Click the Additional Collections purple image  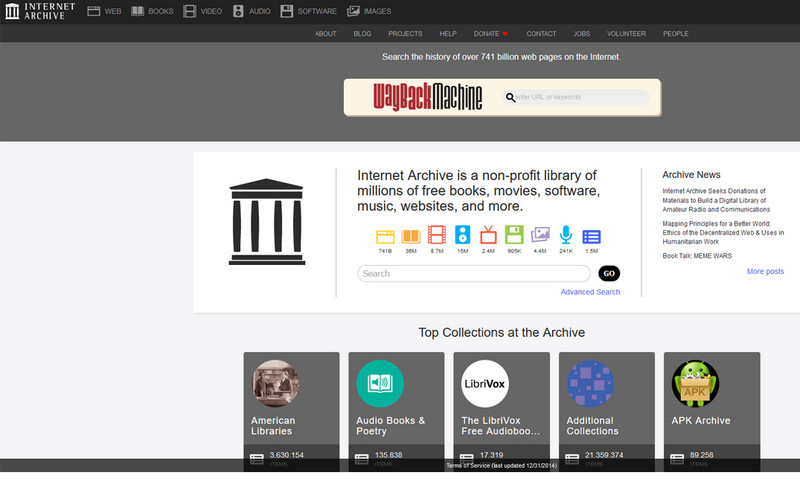tap(590, 384)
